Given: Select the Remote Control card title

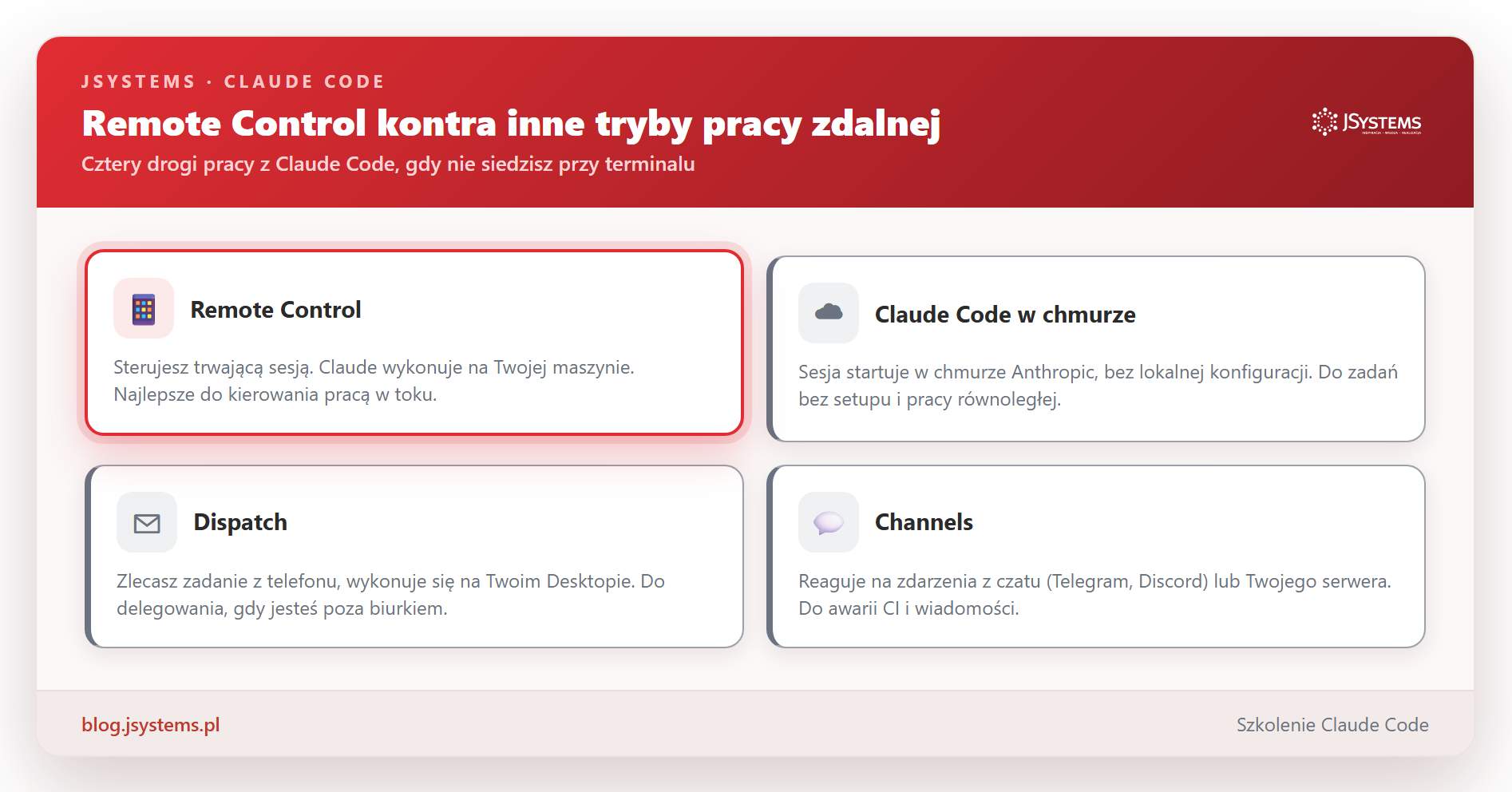Looking at the screenshot, I should [276, 310].
